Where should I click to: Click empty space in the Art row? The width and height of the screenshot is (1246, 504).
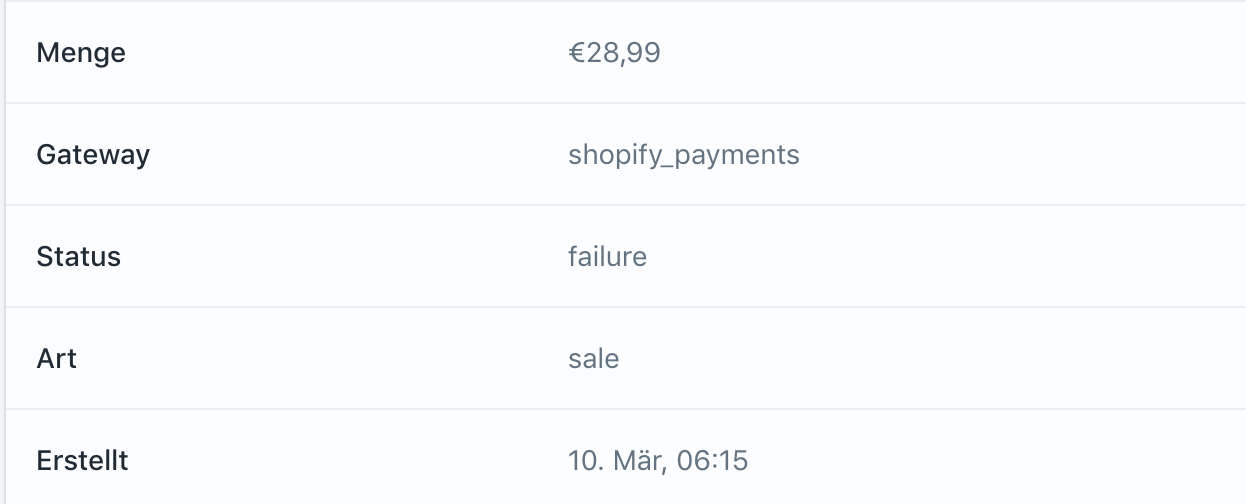click(x=950, y=358)
